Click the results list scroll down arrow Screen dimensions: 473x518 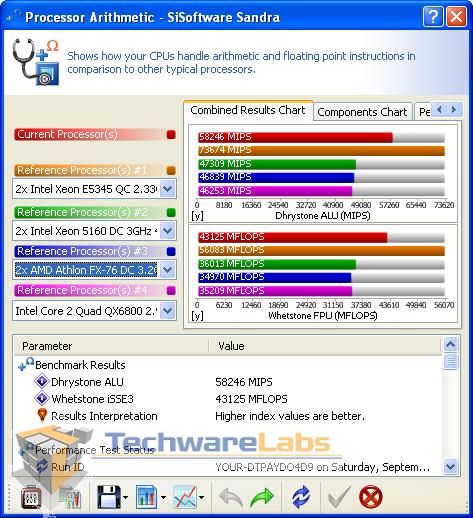(x=451, y=466)
